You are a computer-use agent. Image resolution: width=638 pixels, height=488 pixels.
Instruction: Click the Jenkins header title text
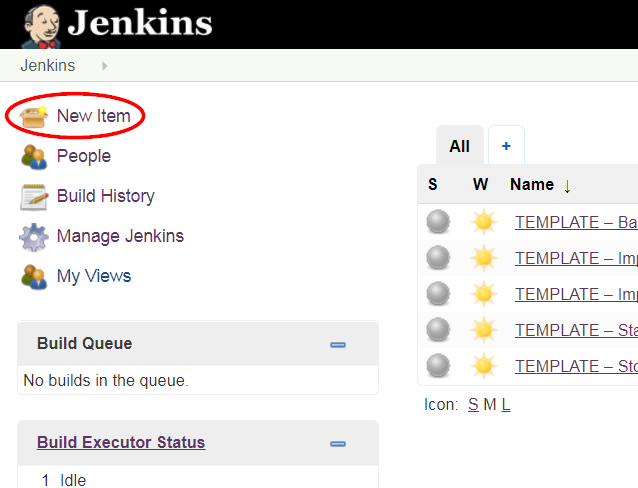(140, 22)
